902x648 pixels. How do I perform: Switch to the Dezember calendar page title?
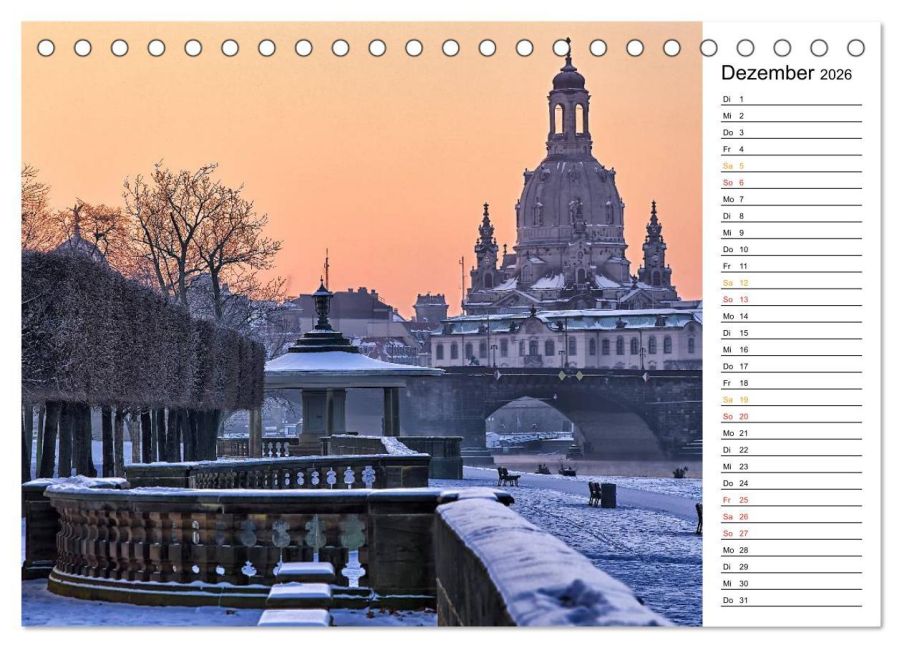coord(765,73)
